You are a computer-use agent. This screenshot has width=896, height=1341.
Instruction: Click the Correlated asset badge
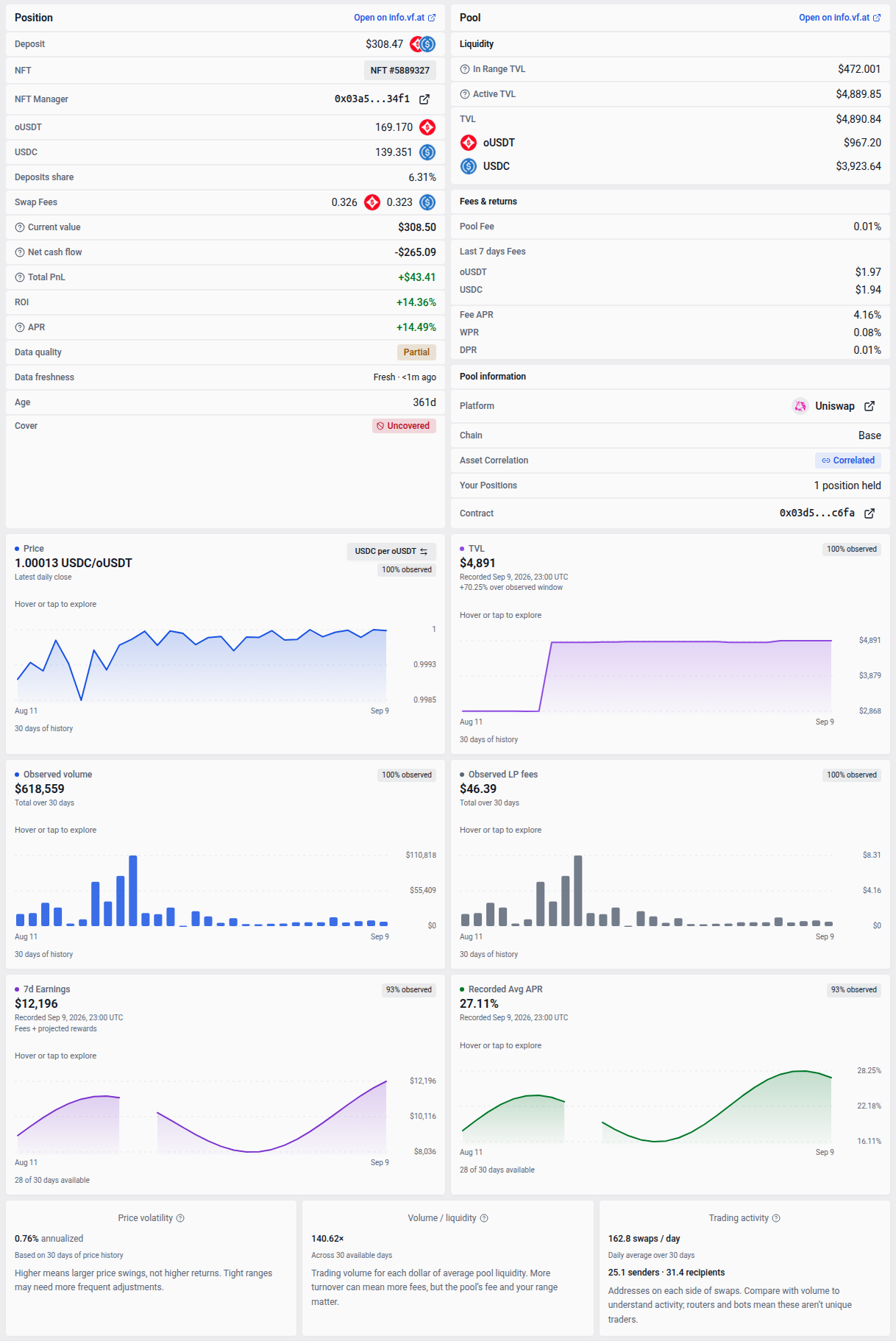point(848,460)
